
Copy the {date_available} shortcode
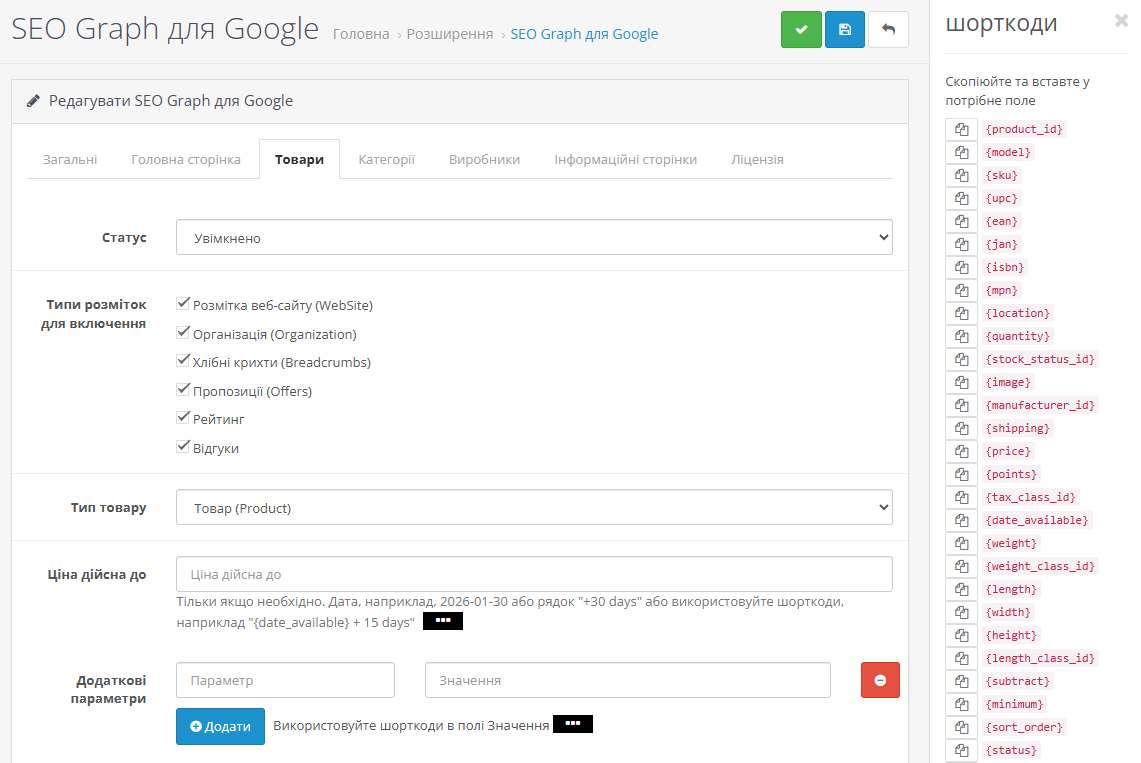tap(961, 521)
